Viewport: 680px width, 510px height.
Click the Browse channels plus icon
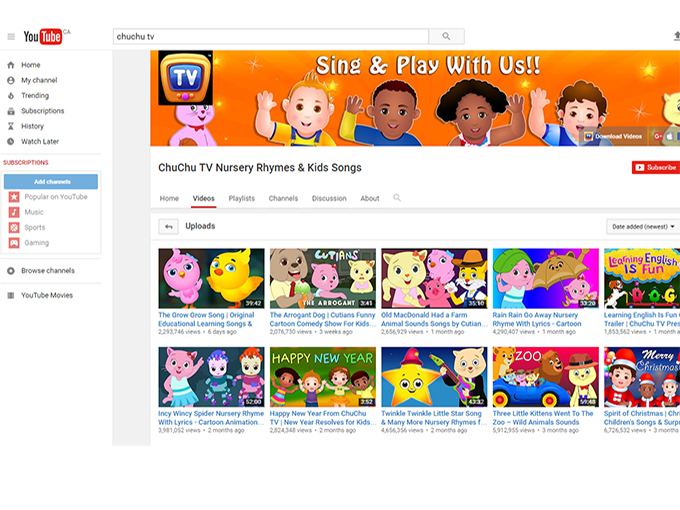[x=11, y=271]
